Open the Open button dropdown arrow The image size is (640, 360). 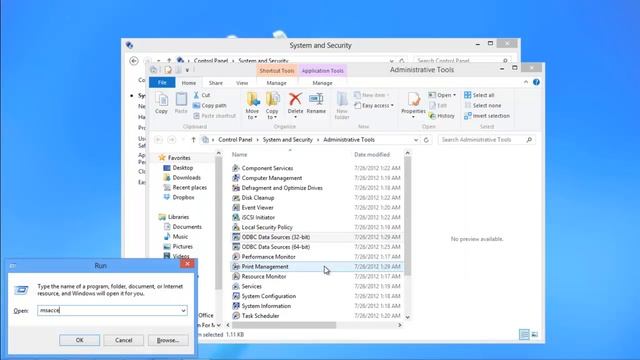(x=454, y=95)
